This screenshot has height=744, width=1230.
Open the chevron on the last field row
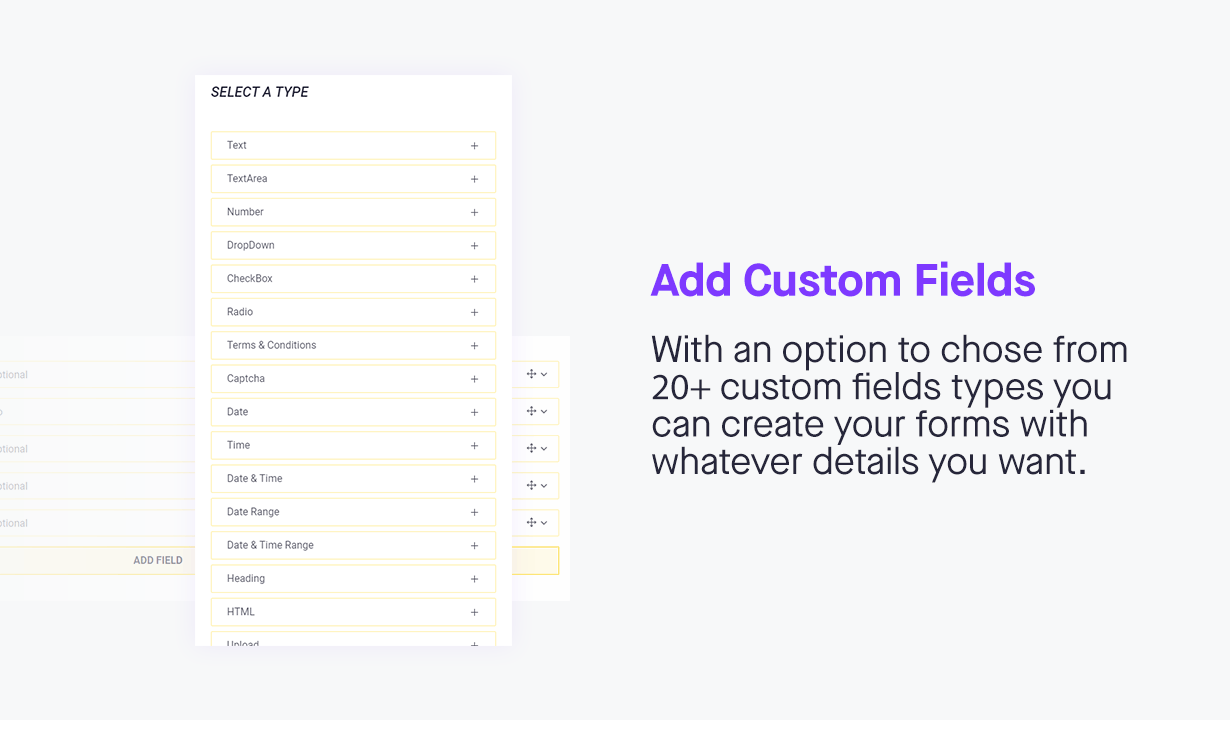click(x=544, y=522)
